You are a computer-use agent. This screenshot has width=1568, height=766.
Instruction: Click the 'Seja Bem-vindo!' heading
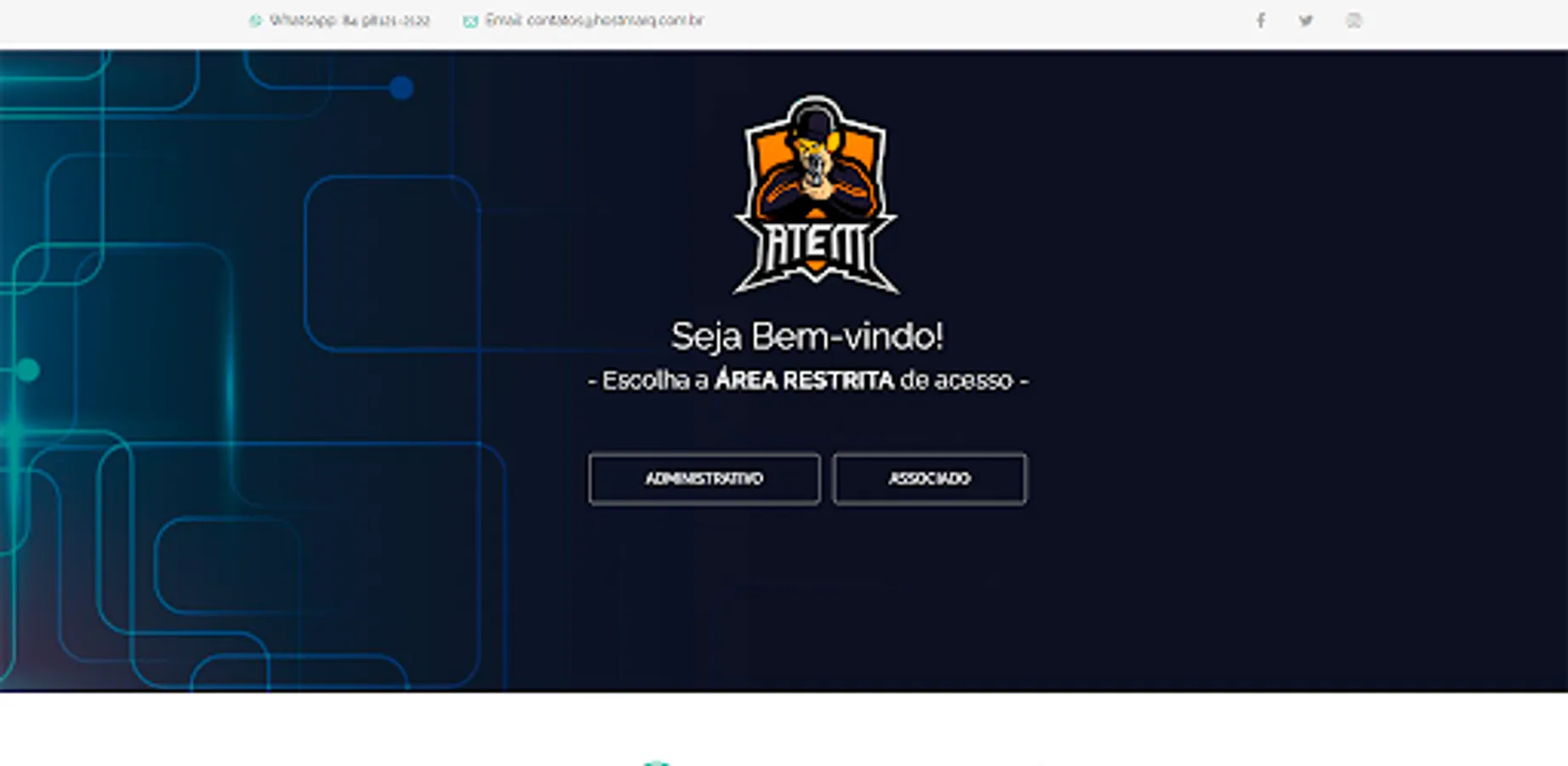click(x=807, y=336)
